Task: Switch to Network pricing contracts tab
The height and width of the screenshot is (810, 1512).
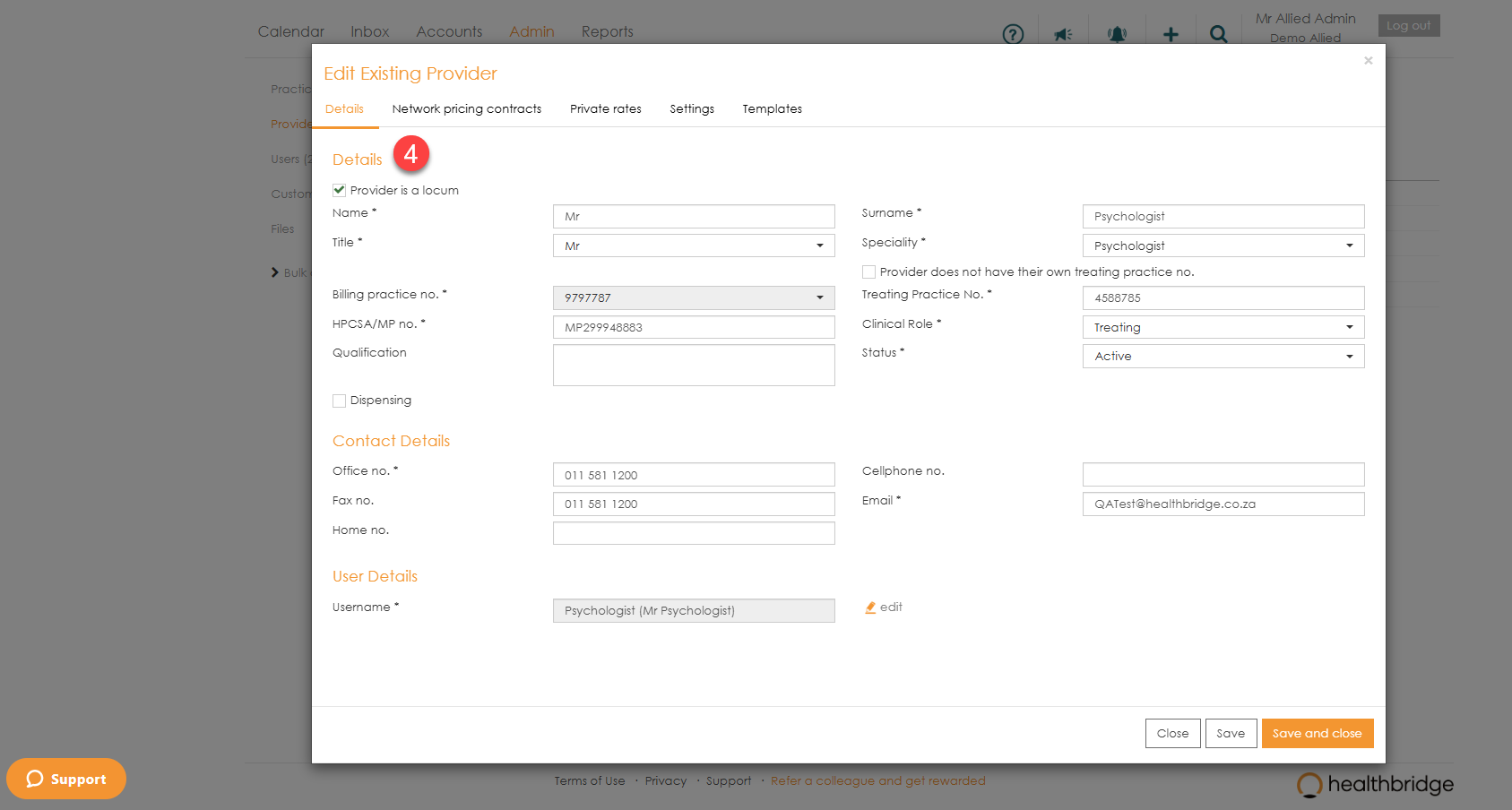Action: pyautogui.click(x=466, y=109)
